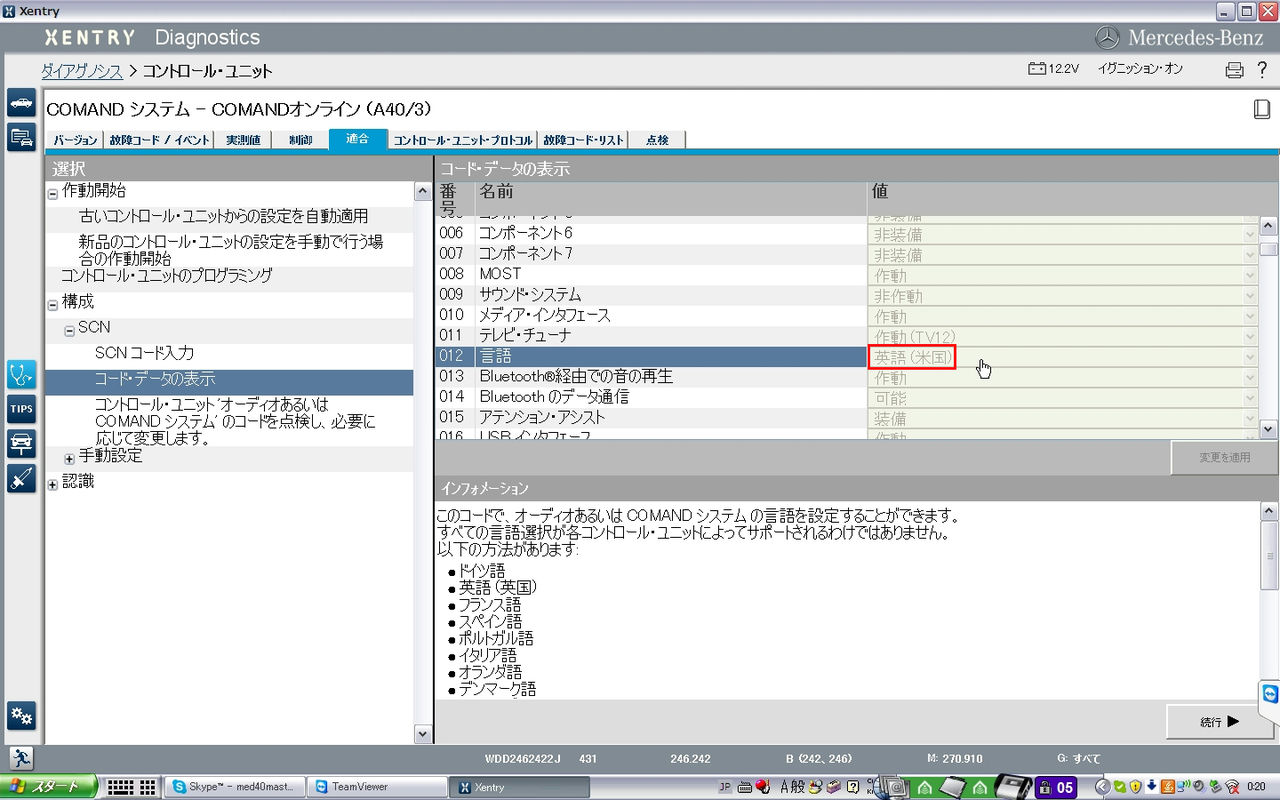1280x800 pixels.
Task: Open the TIPS panel icon
Action: click(21, 408)
